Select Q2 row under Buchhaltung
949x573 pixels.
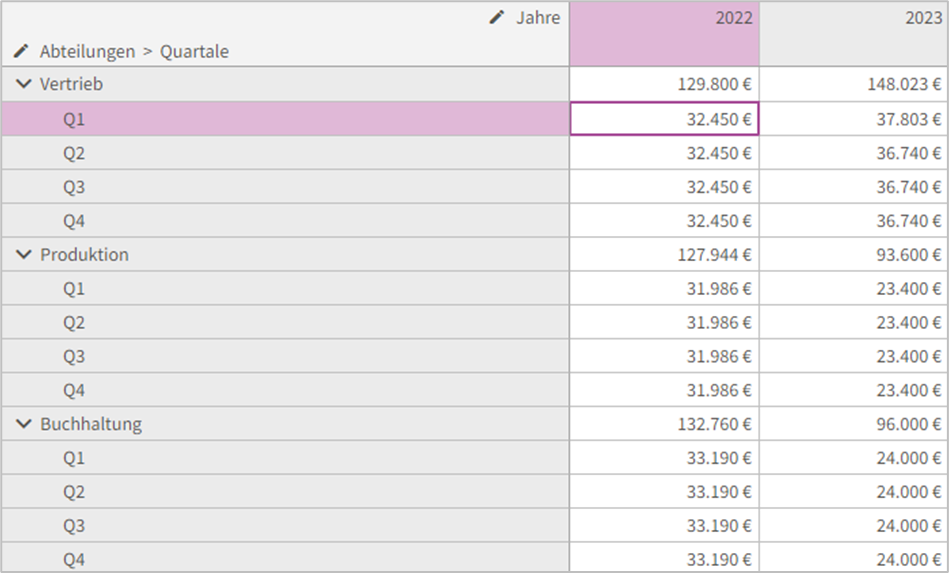tap(285, 492)
